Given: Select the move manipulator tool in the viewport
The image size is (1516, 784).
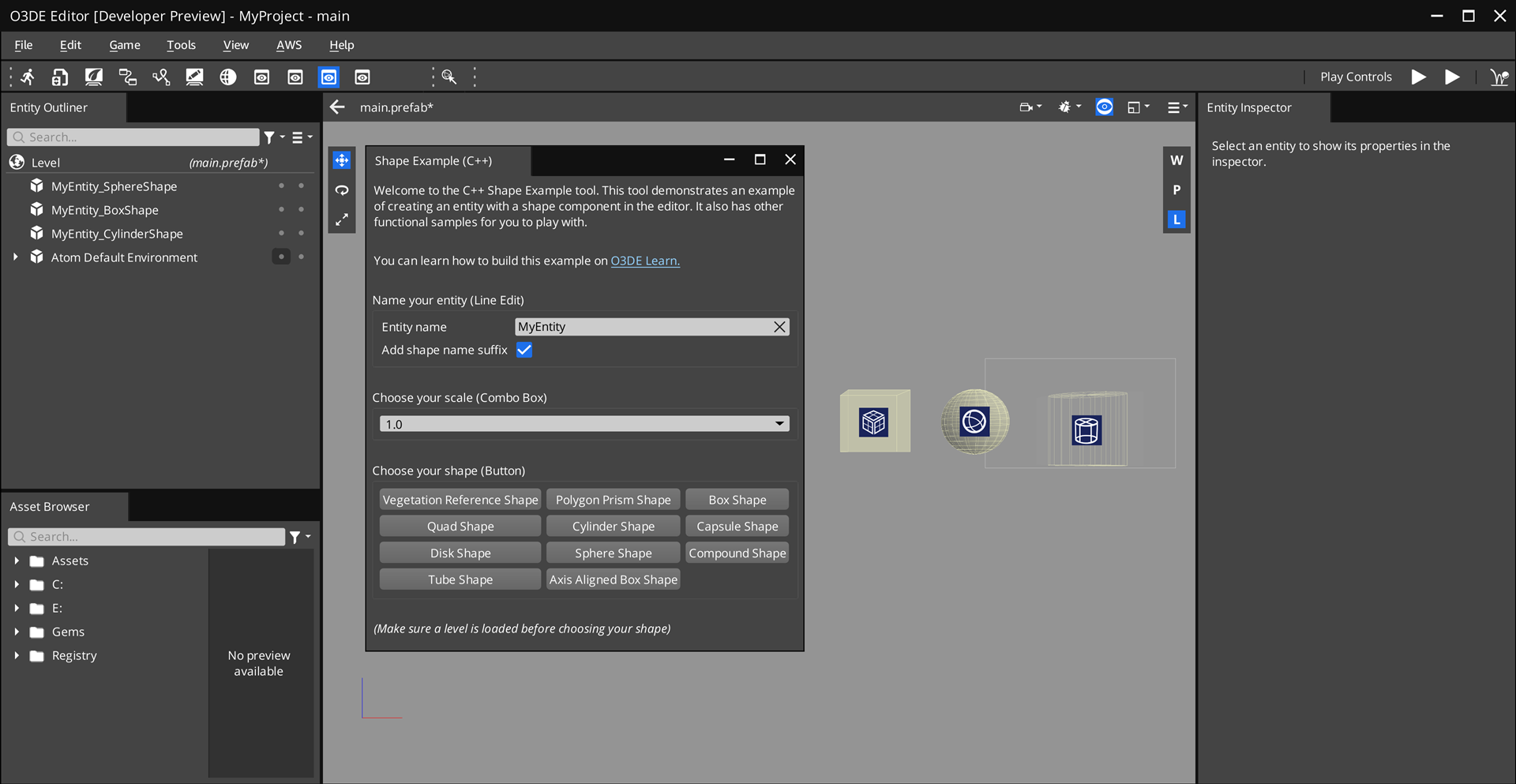Looking at the screenshot, I should pos(342,160).
